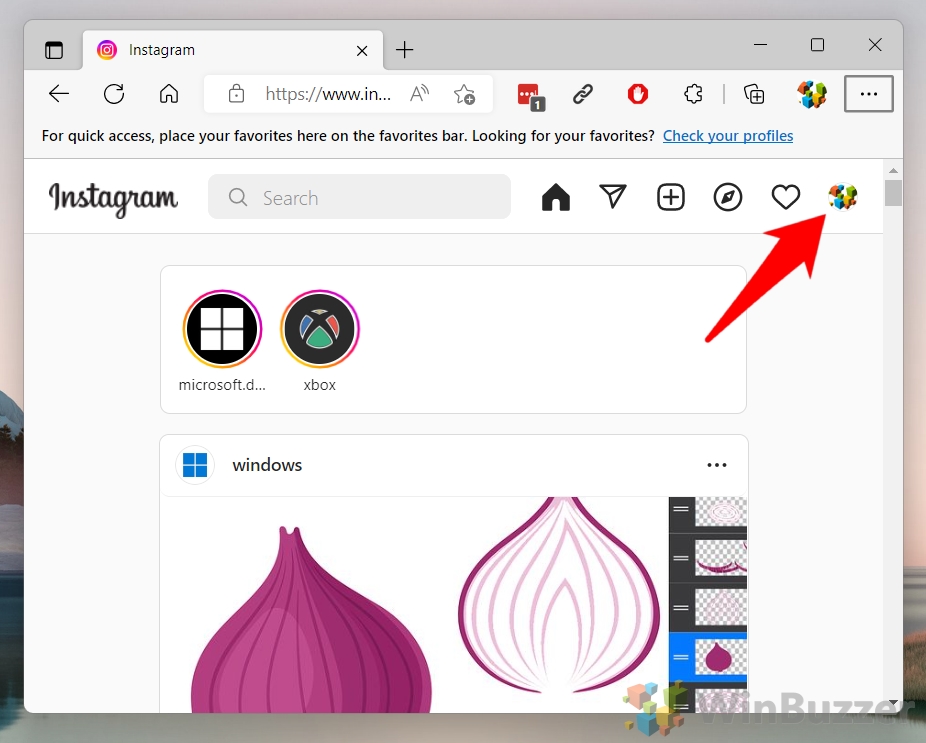Add this page to favorites
This screenshot has height=743, width=926.
tap(464, 94)
